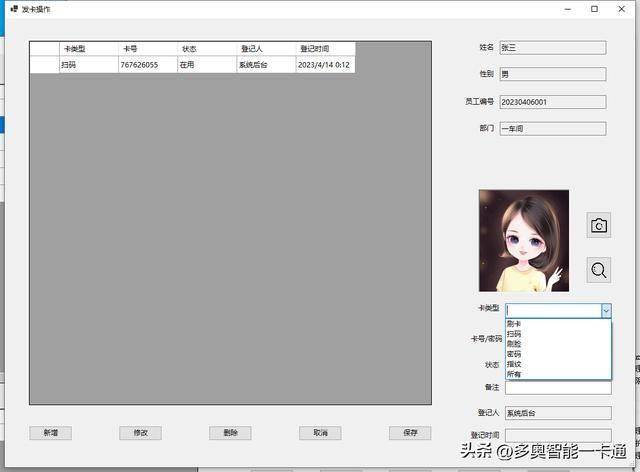This screenshot has width=640, height=472.
Task: Choose 刷脸 from the card type list
Action: coord(558,344)
